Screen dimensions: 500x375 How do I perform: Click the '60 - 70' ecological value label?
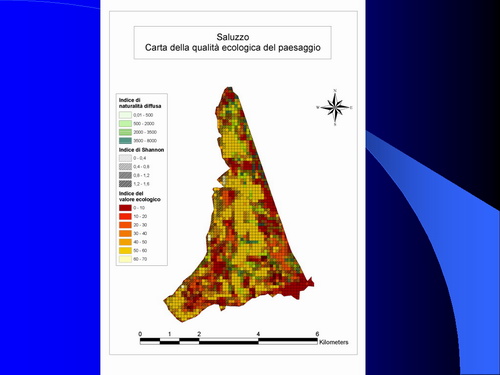(x=140, y=259)
